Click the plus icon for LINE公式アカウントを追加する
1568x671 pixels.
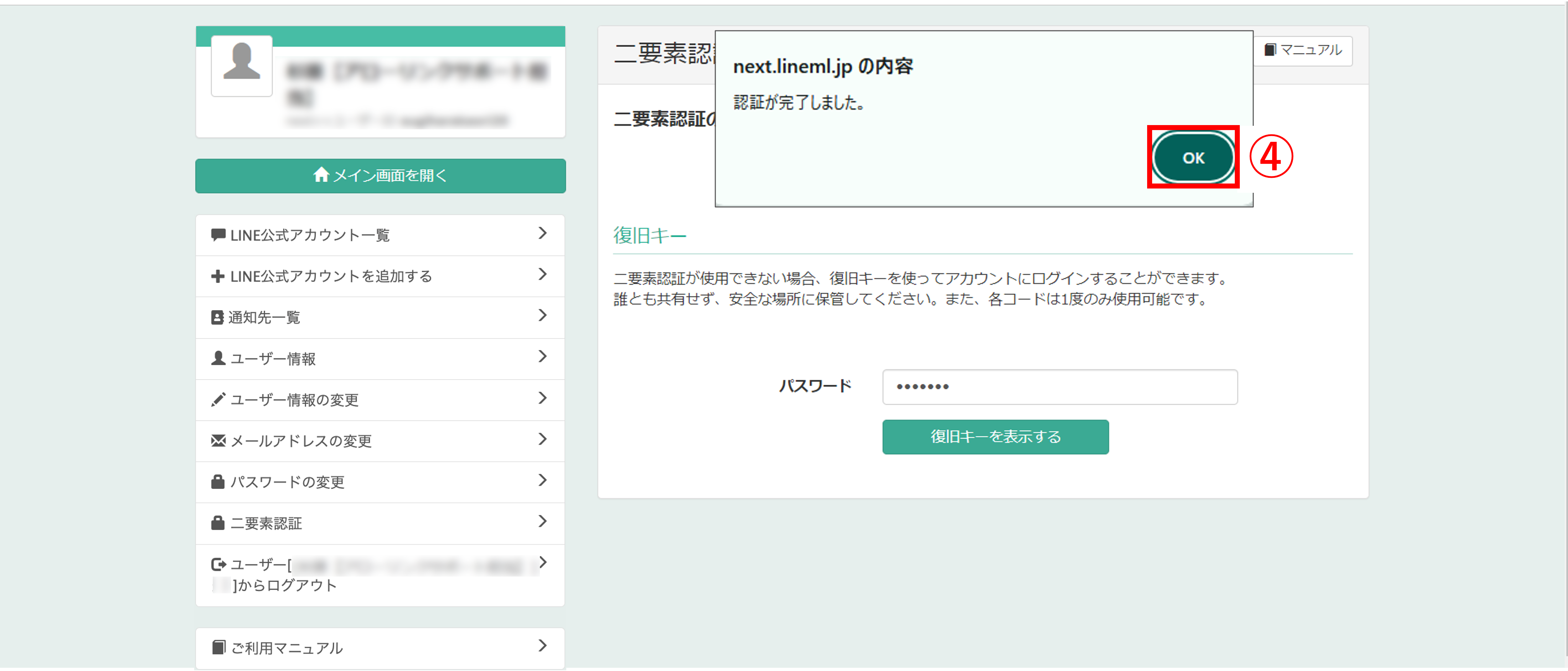point(217,277)
